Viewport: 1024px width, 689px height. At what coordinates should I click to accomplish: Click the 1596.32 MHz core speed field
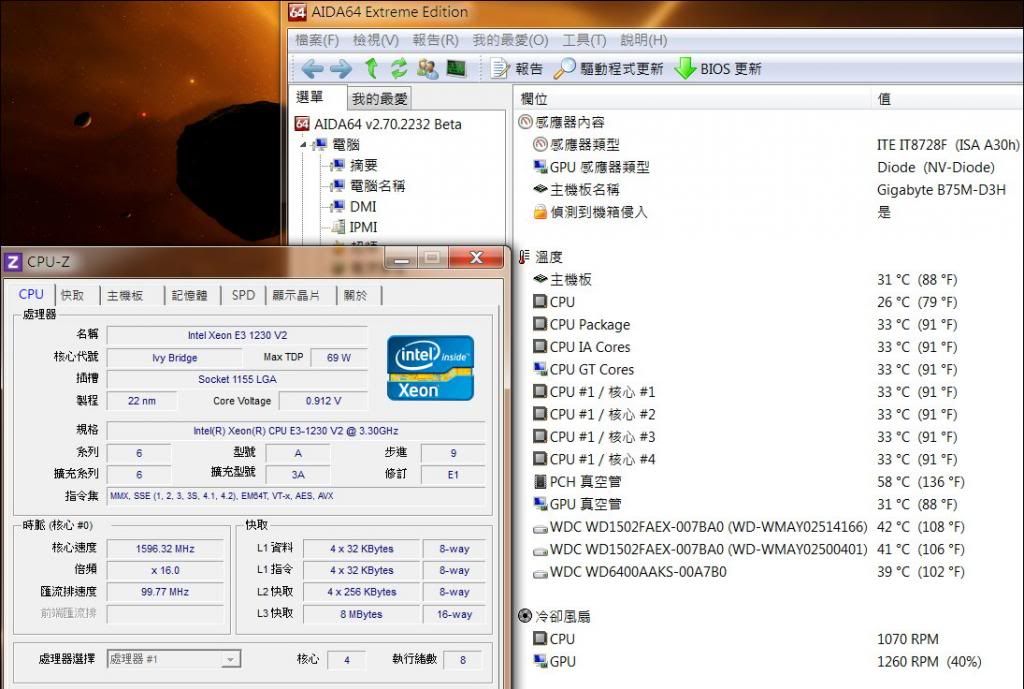click(165, 549)
